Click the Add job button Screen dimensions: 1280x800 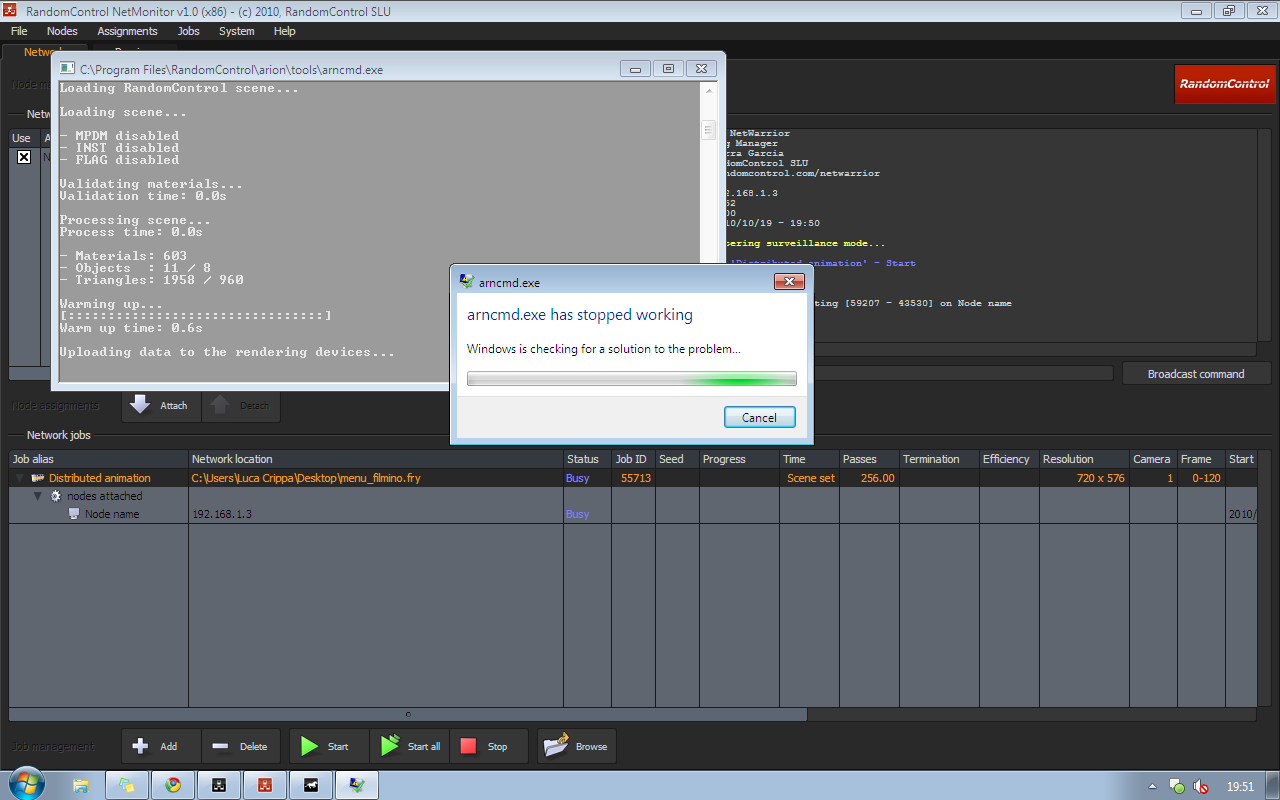point(161,746)
